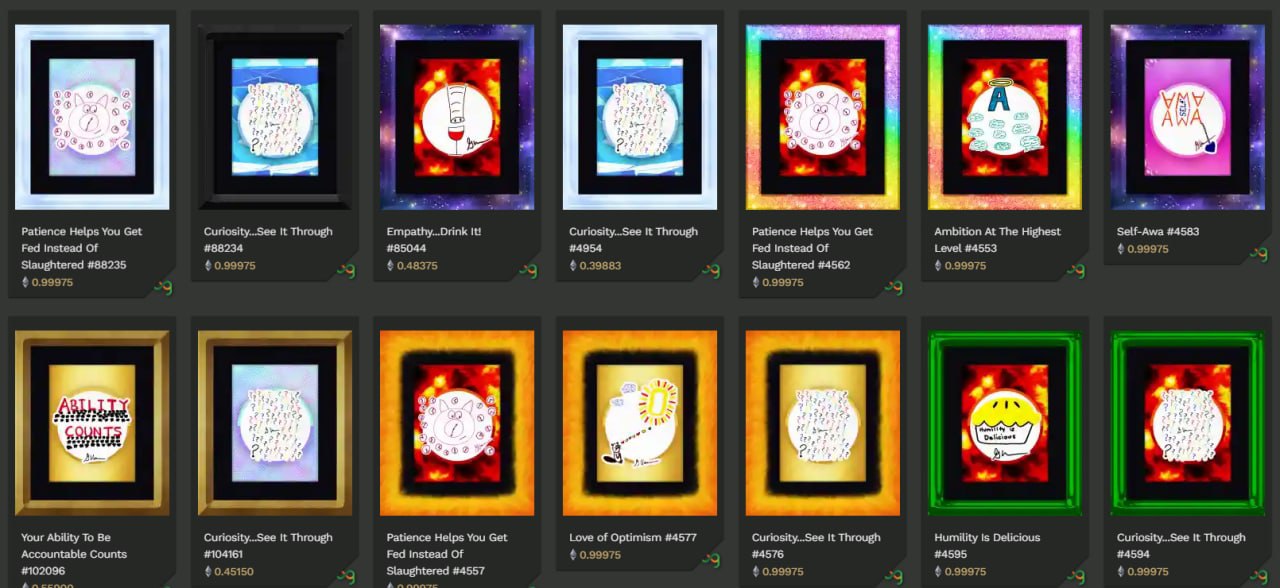Click the collection logo icon on Self-Awa #4583 card
The height and width of the screenshot is (588, 1280).
click(1259, 254)
